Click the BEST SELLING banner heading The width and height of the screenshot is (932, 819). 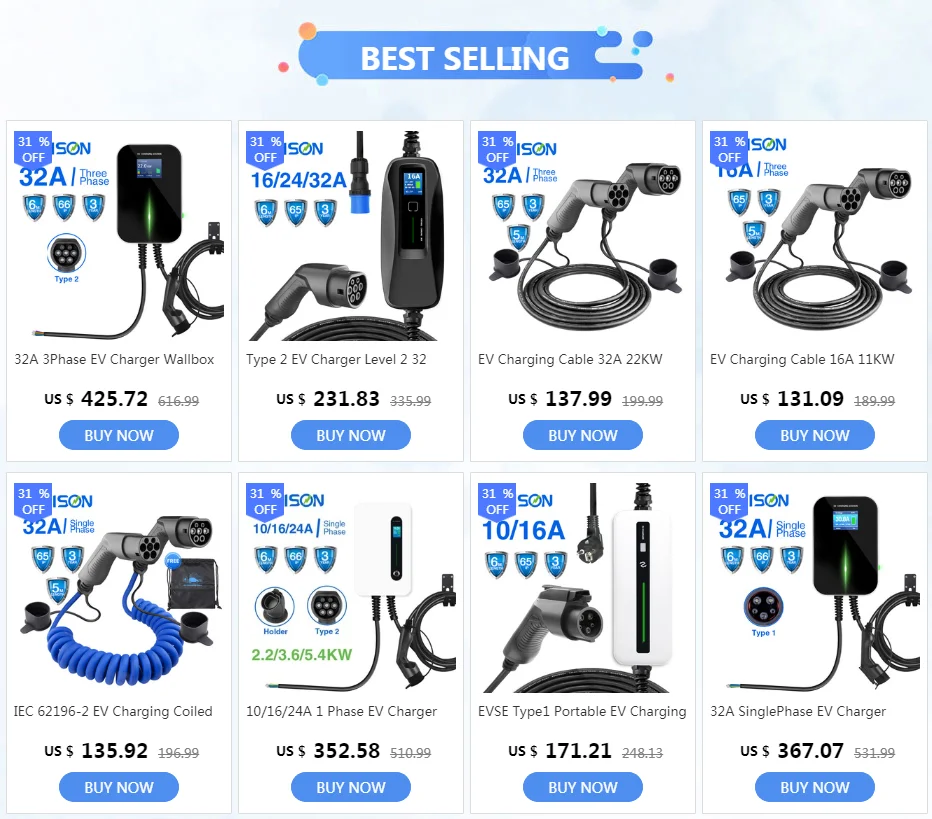point(465,58)
